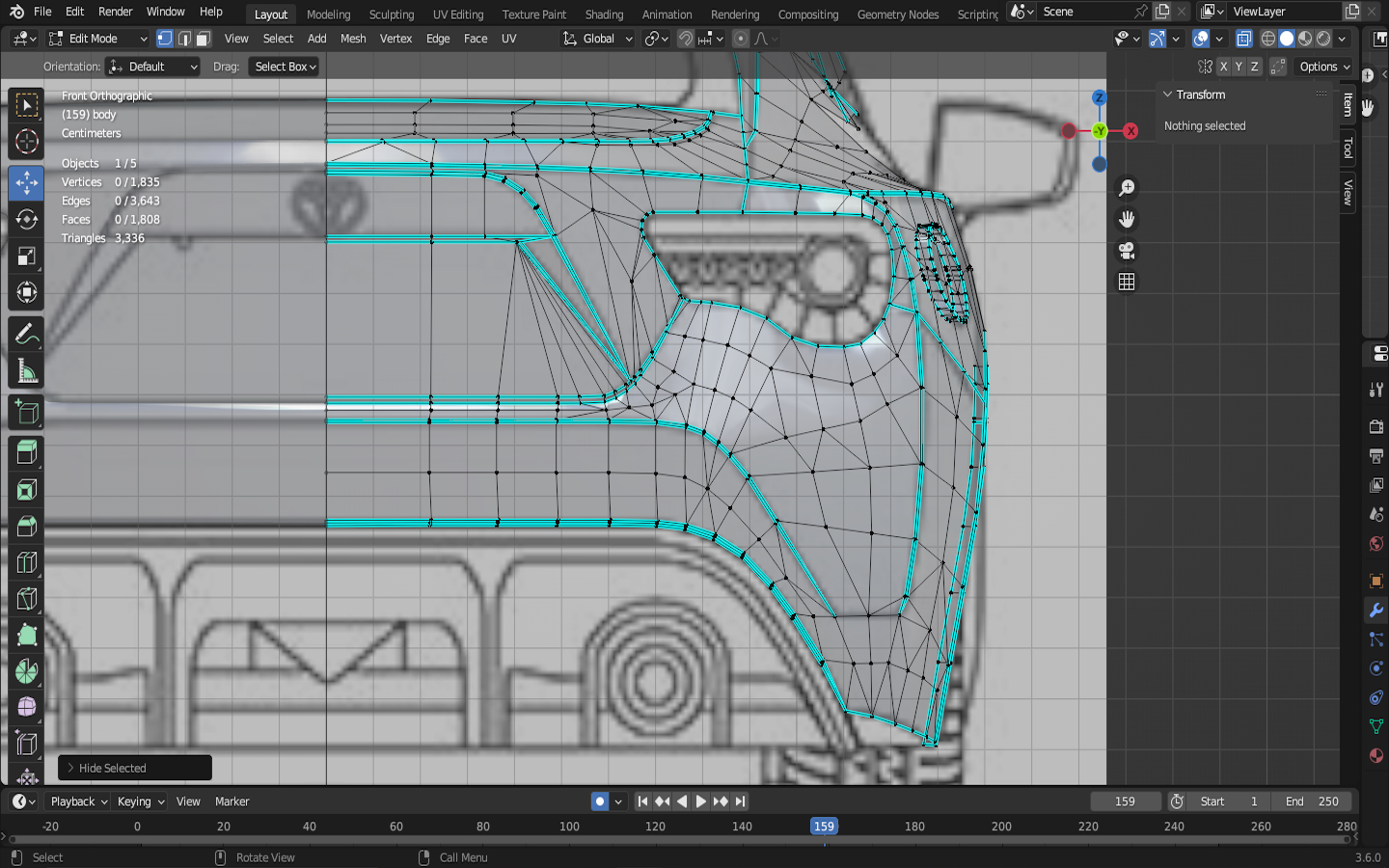Pick the Rotate tool
Image resolution: width=1389 pixels, height=868 pixels.
pyautogui.click(x=26, y=219)
